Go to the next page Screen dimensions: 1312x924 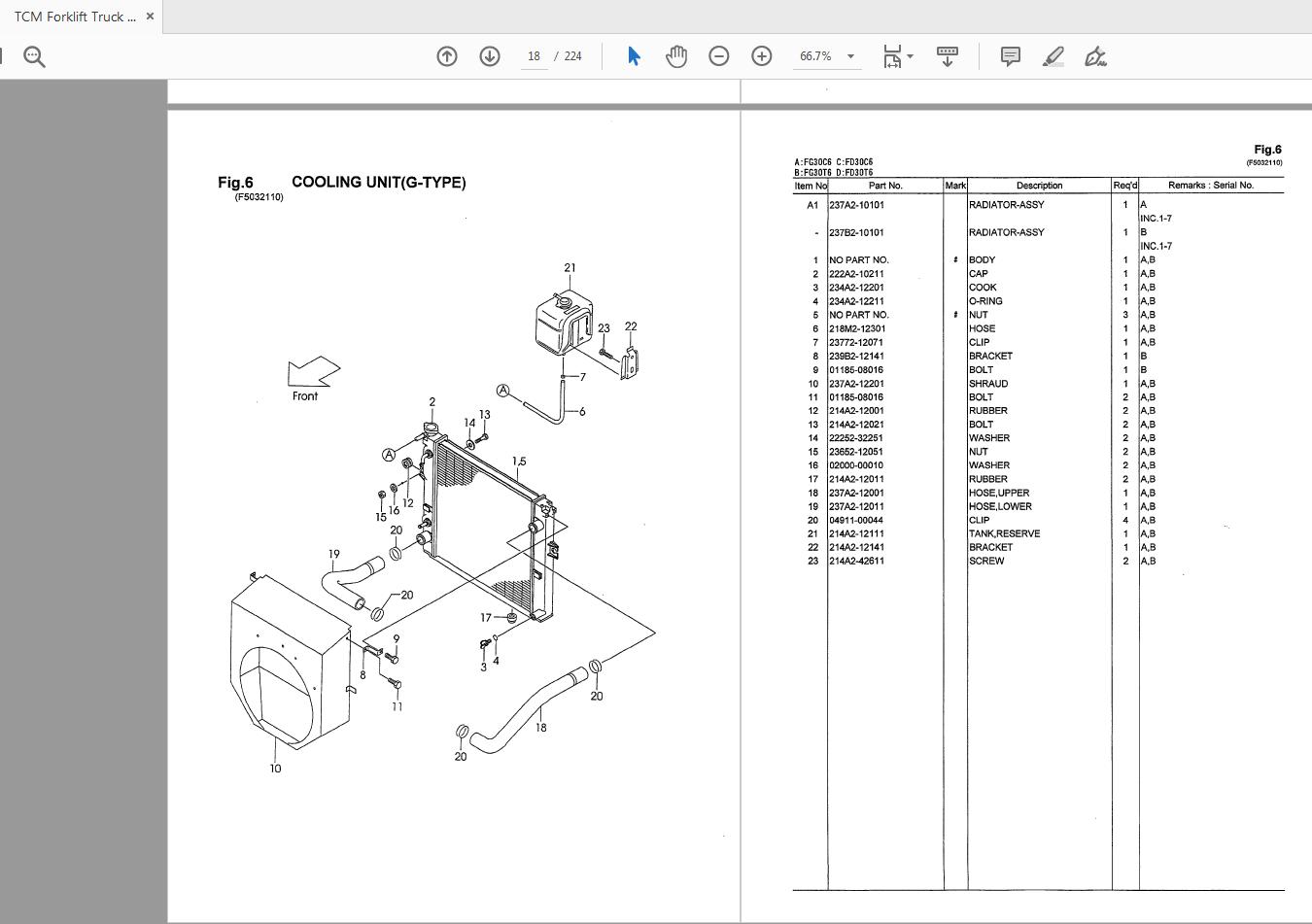pos(489,56)
